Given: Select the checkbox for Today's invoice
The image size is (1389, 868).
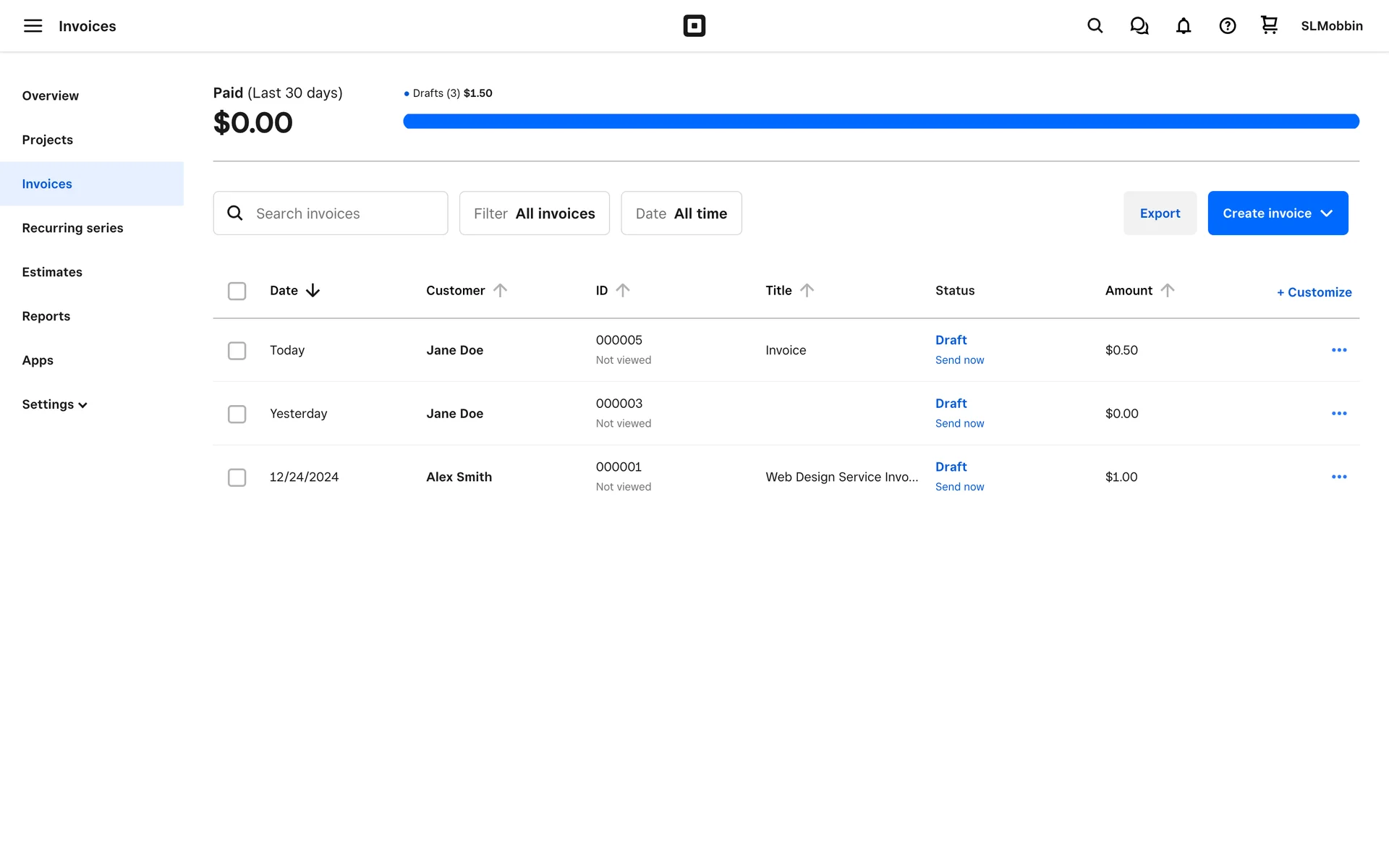Looking at the screenshot, I should pyautogui.click(x=237, y=351).
